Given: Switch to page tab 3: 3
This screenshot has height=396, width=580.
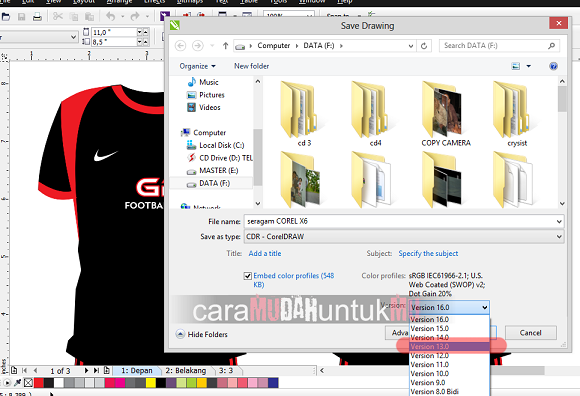Looking at the screenshot, I should point(226,370).
